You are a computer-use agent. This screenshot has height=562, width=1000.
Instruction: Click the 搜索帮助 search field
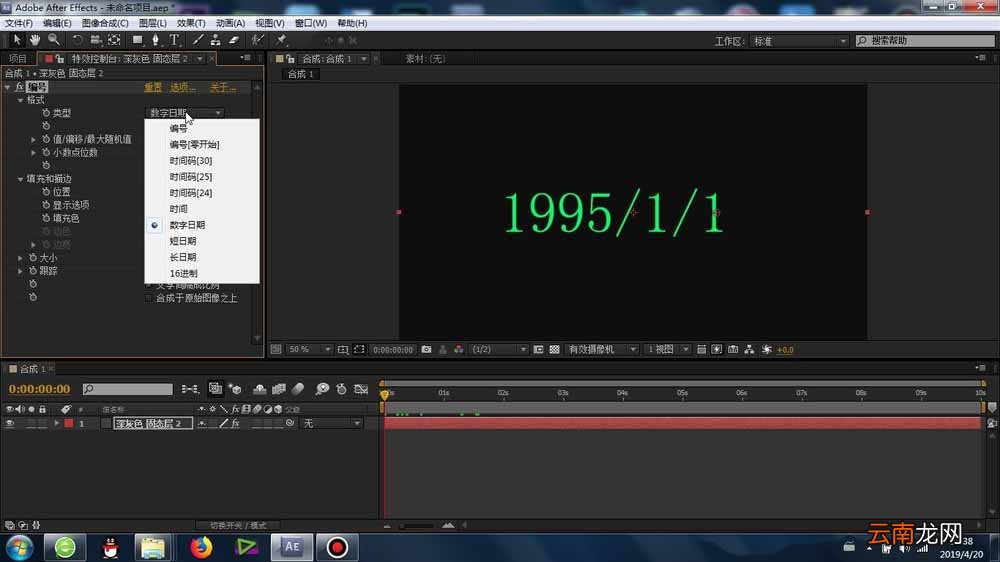925,41
